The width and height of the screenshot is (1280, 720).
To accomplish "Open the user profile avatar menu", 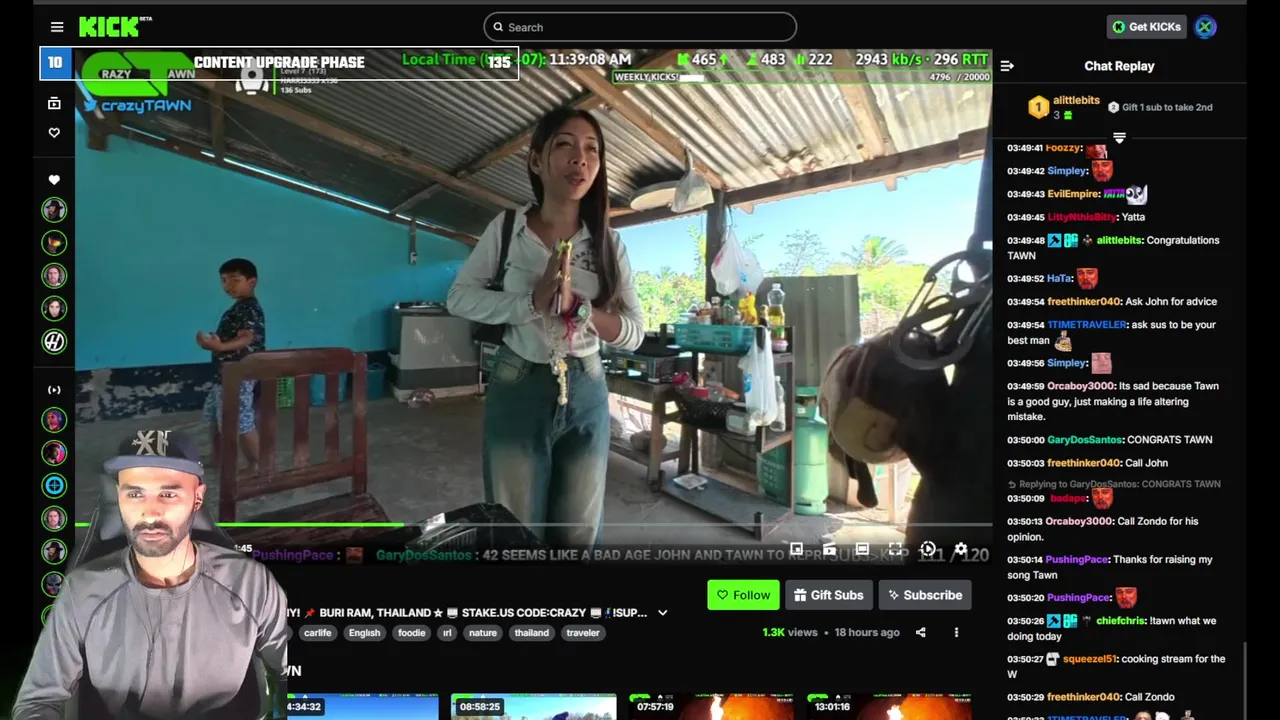I will pyautogui.click(x=1205, y=27).
